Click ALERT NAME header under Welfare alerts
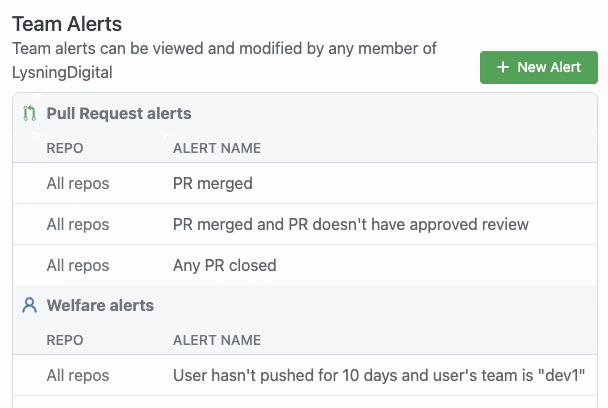This screenshot has width=608, height=408. [x=217, y=340]
